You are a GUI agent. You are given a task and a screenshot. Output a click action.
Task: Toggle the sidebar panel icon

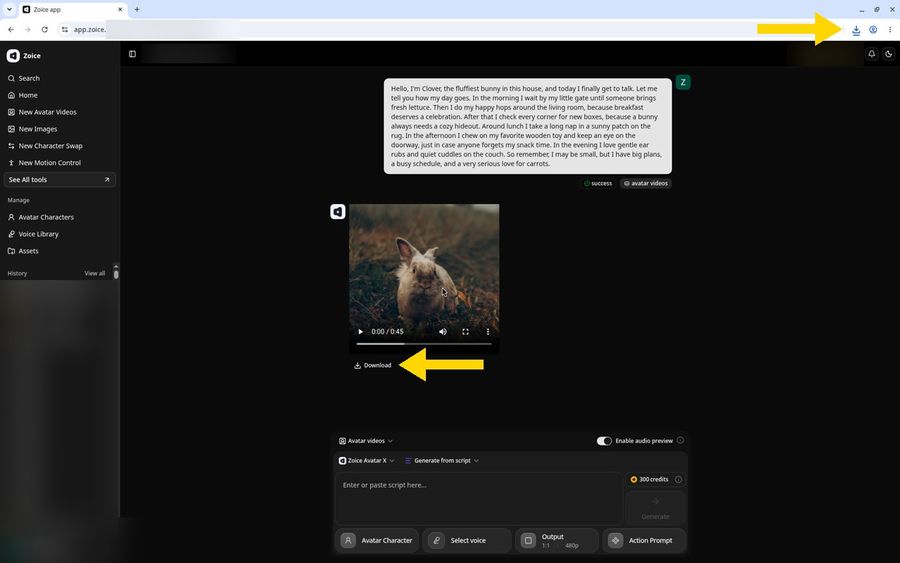pyautogui.click(x=133, y=54)
